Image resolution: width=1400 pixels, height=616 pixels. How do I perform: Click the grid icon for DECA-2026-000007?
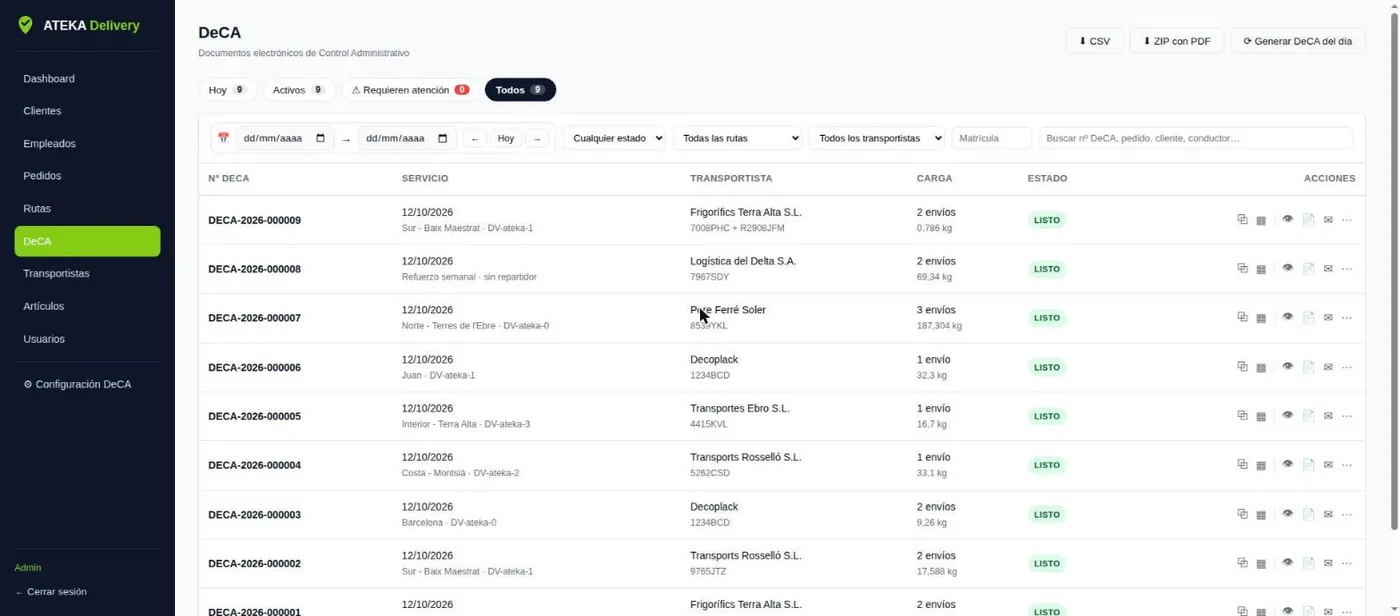[x=1261, y=318]
